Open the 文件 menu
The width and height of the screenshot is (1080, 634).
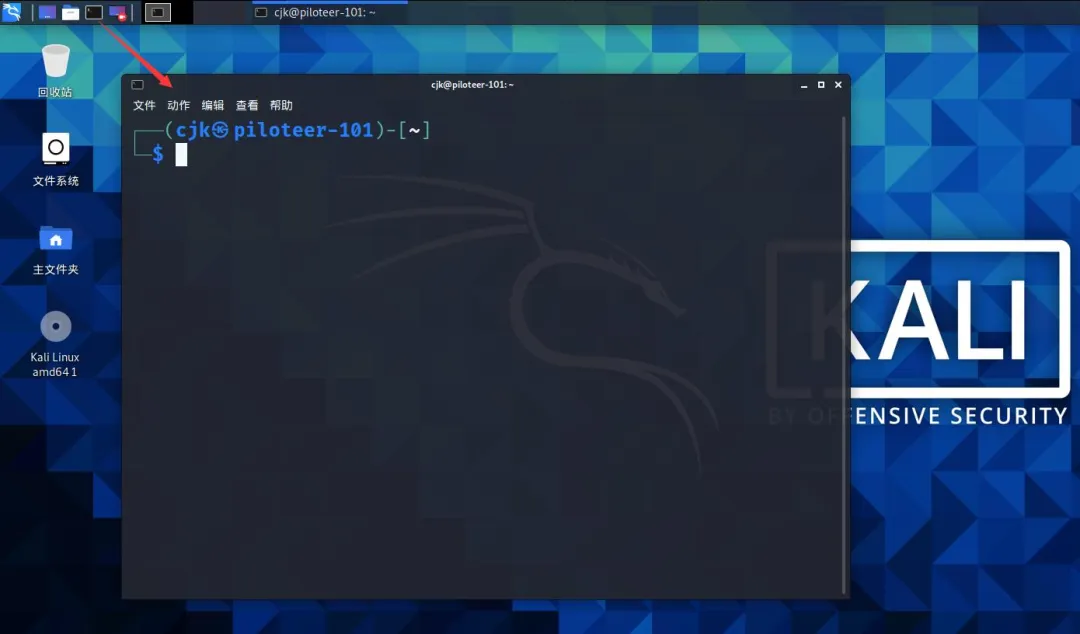(145, 105)
